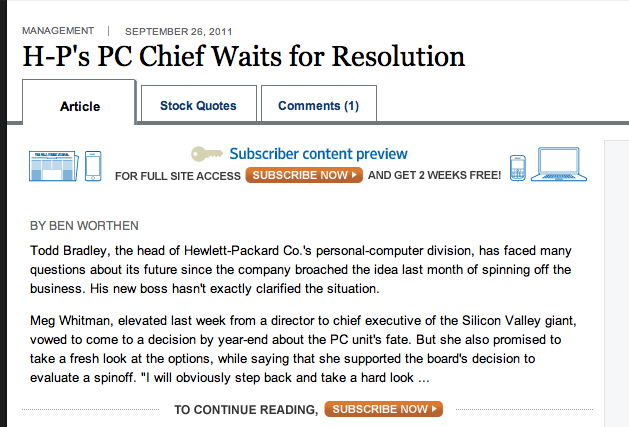
Task: Click the BlackBerry phone icon on right
Action: pyautogui.click(x=517, y=168)
